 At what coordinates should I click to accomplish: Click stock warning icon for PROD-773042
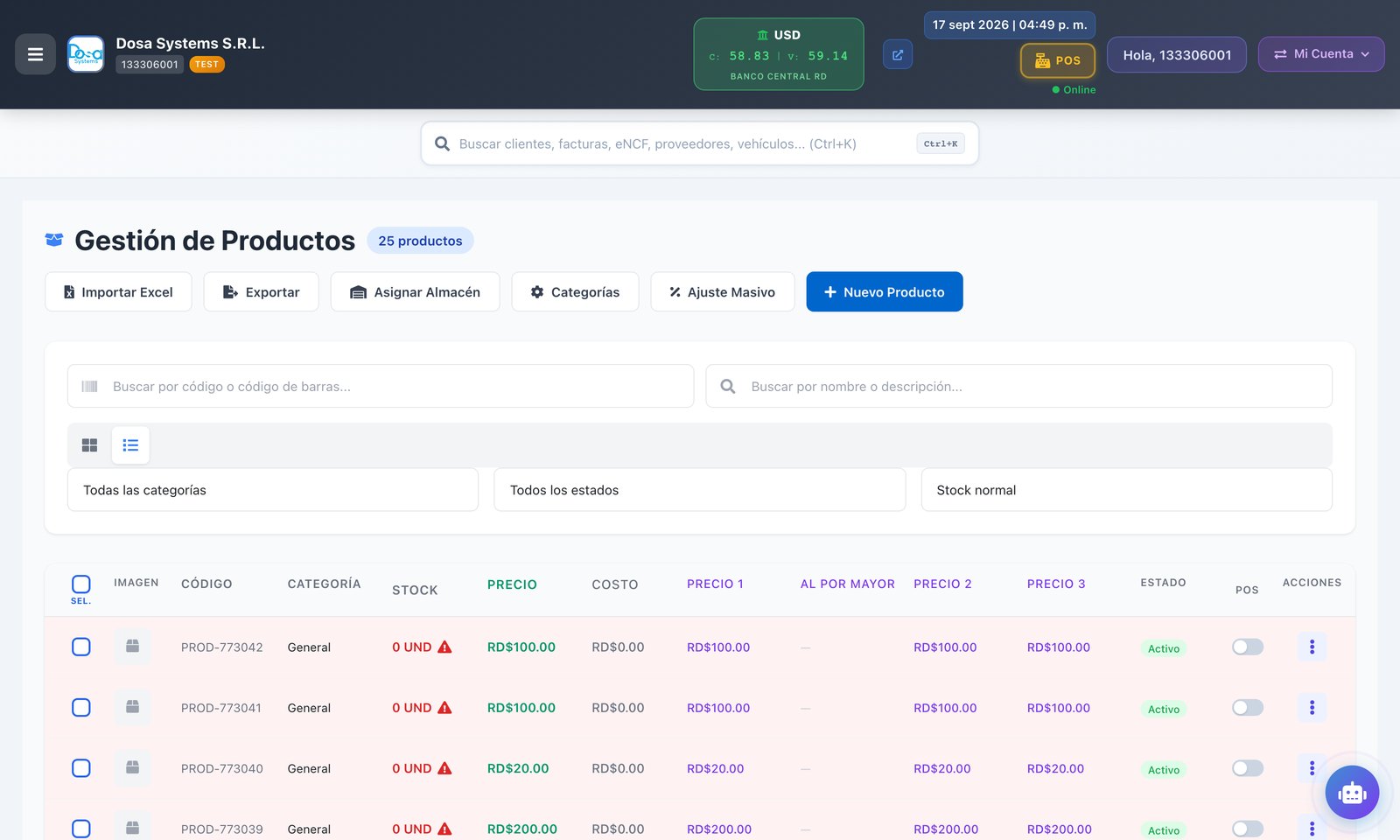click(x=444, y=647)
